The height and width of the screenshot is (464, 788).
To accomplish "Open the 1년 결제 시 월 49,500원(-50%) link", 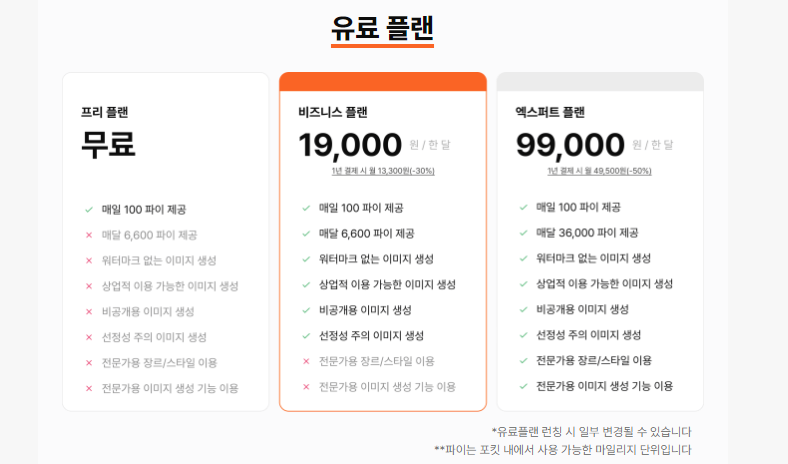I will 600,171.
